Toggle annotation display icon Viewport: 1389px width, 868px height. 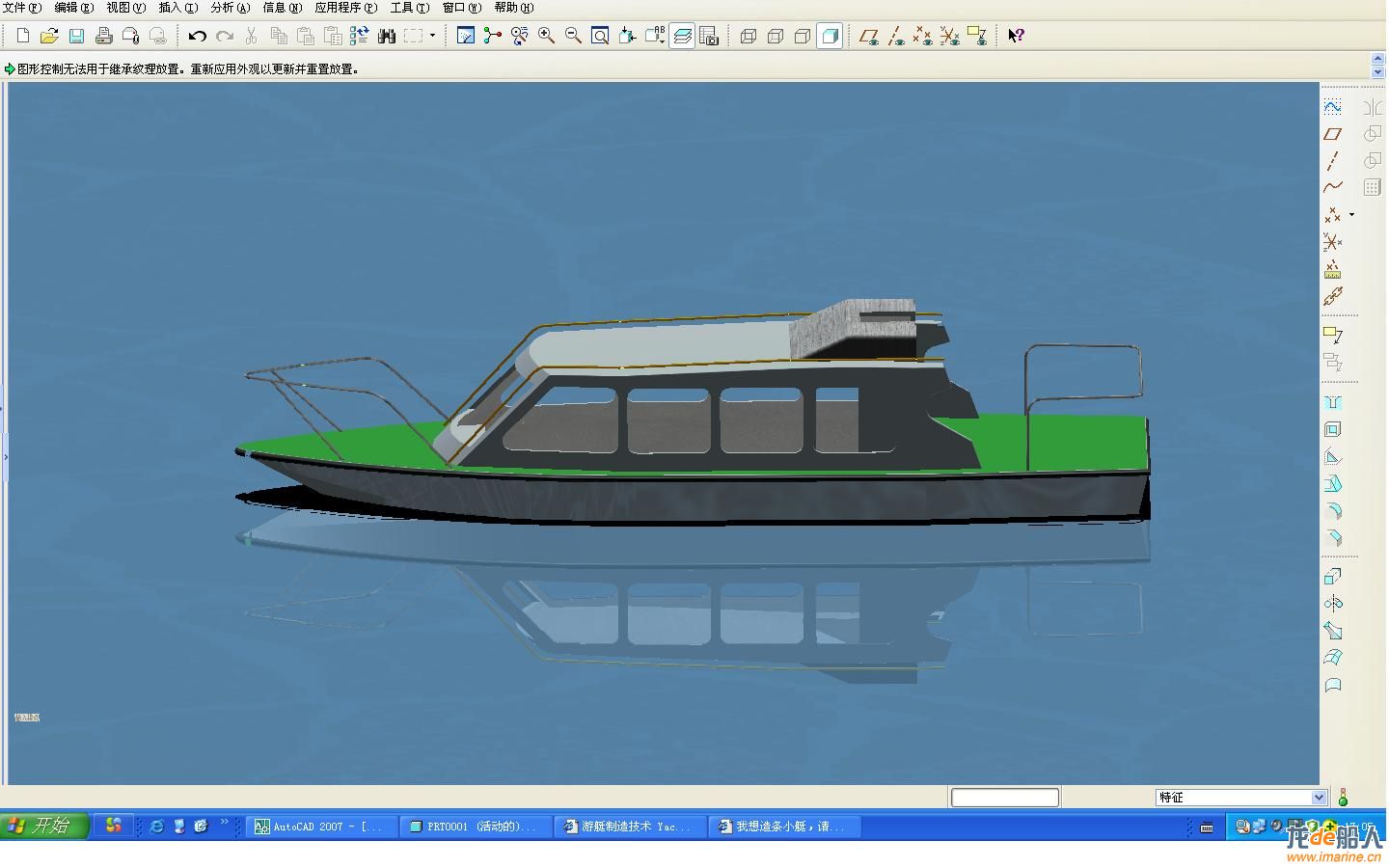[x=976, y=36]
